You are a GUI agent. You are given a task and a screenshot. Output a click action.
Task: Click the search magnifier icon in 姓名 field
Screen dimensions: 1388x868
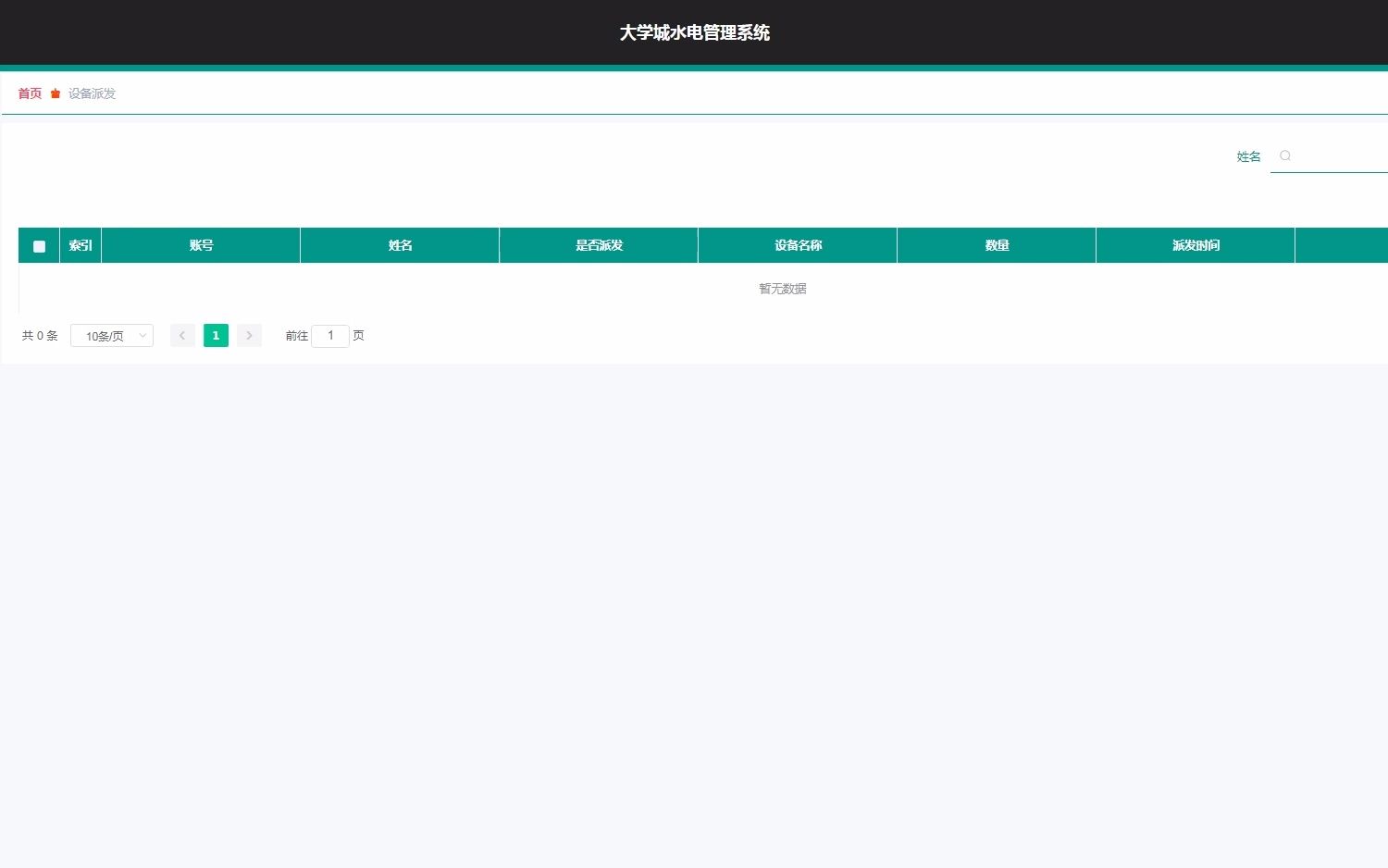pos(1285,155)
